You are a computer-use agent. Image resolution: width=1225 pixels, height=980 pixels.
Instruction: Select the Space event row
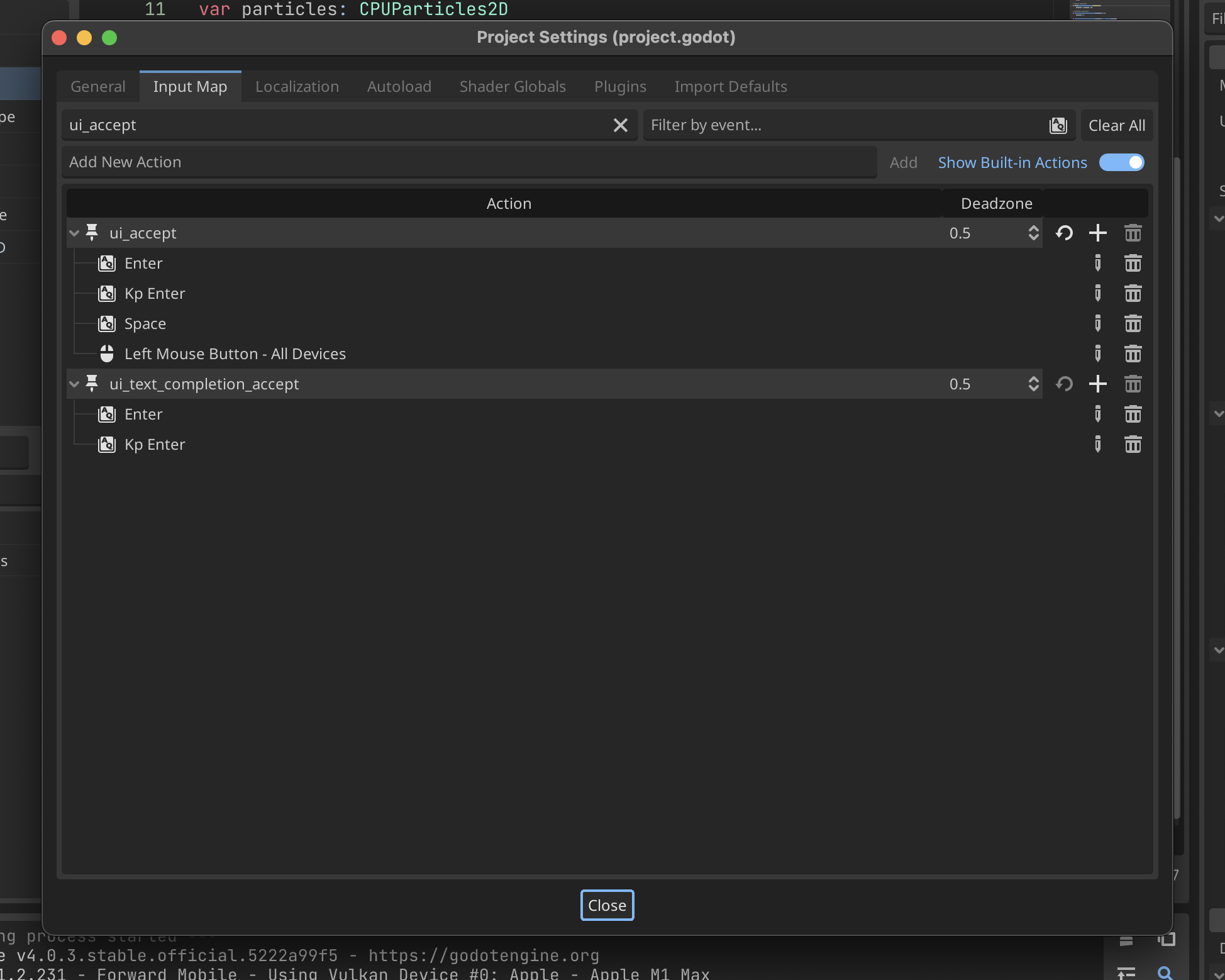553,324
